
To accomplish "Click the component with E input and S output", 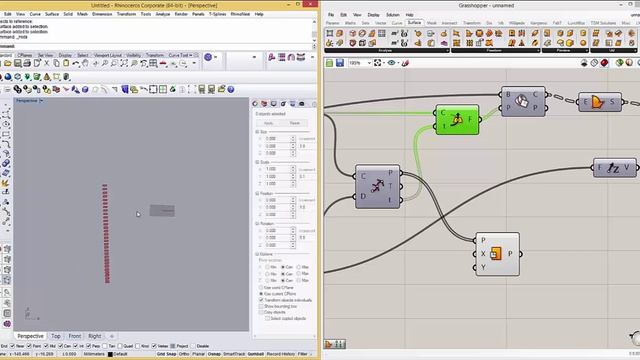I will [599, 102].
